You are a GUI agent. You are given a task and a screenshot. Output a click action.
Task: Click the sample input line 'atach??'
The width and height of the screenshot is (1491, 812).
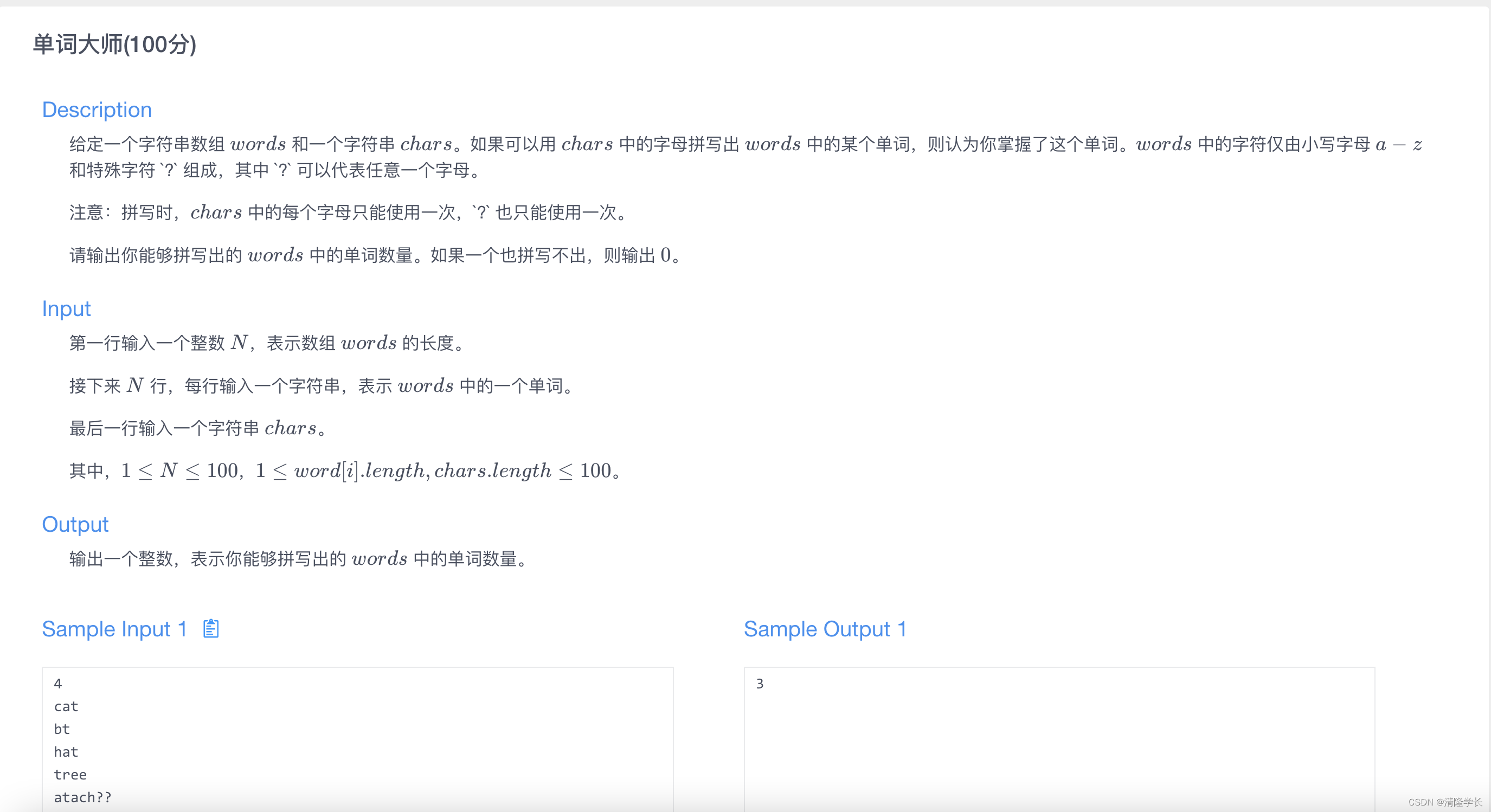click(83, 797)
